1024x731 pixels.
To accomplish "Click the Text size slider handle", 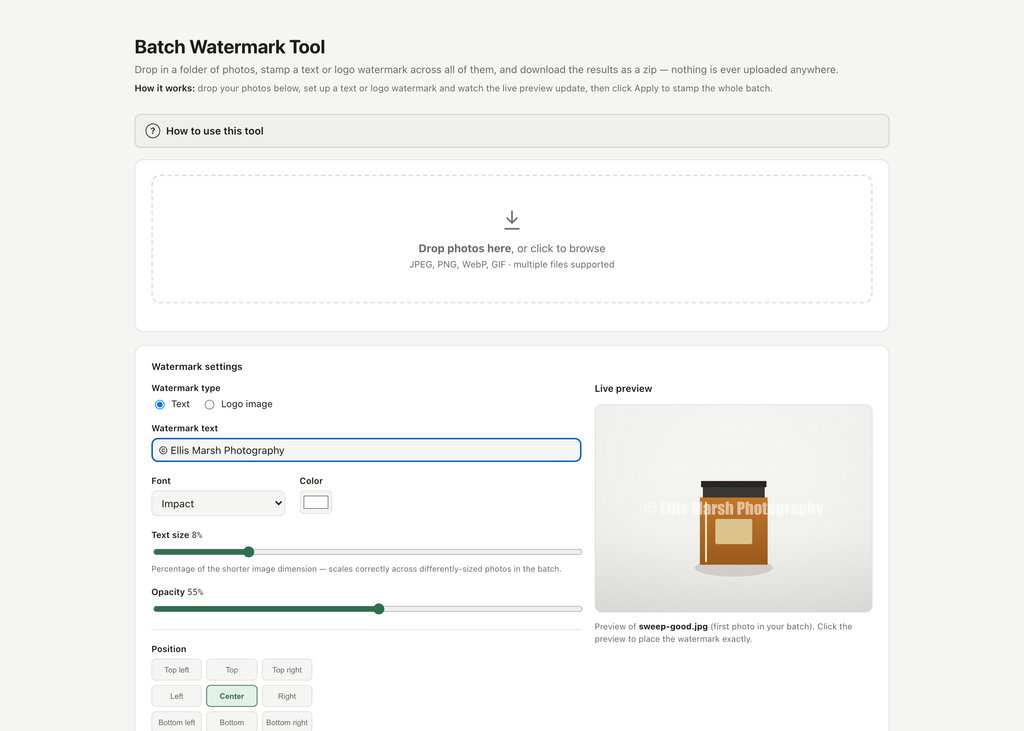I will 248,552.
